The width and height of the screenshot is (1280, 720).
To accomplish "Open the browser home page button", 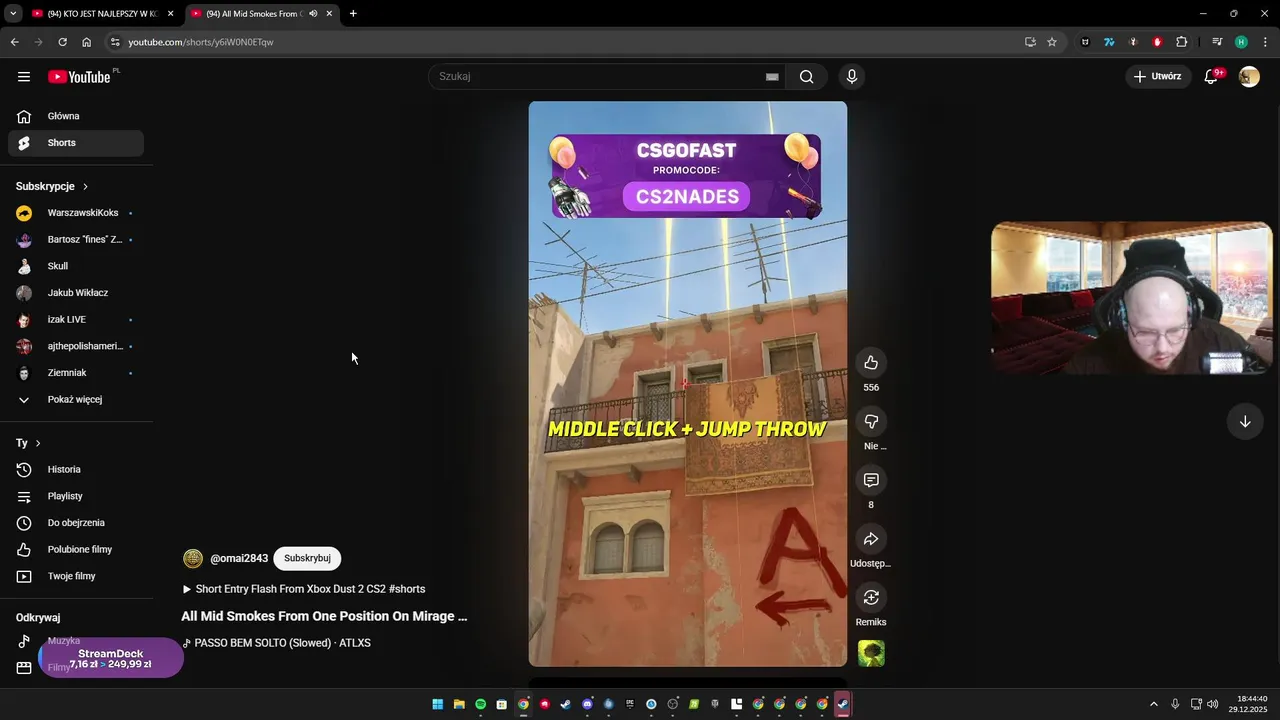I will (87, 42).
